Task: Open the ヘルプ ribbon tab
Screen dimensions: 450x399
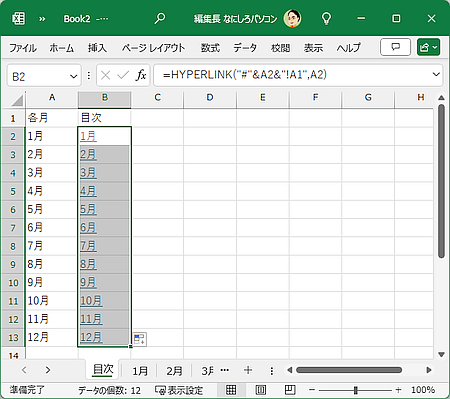Action: (x=348, y=48)
